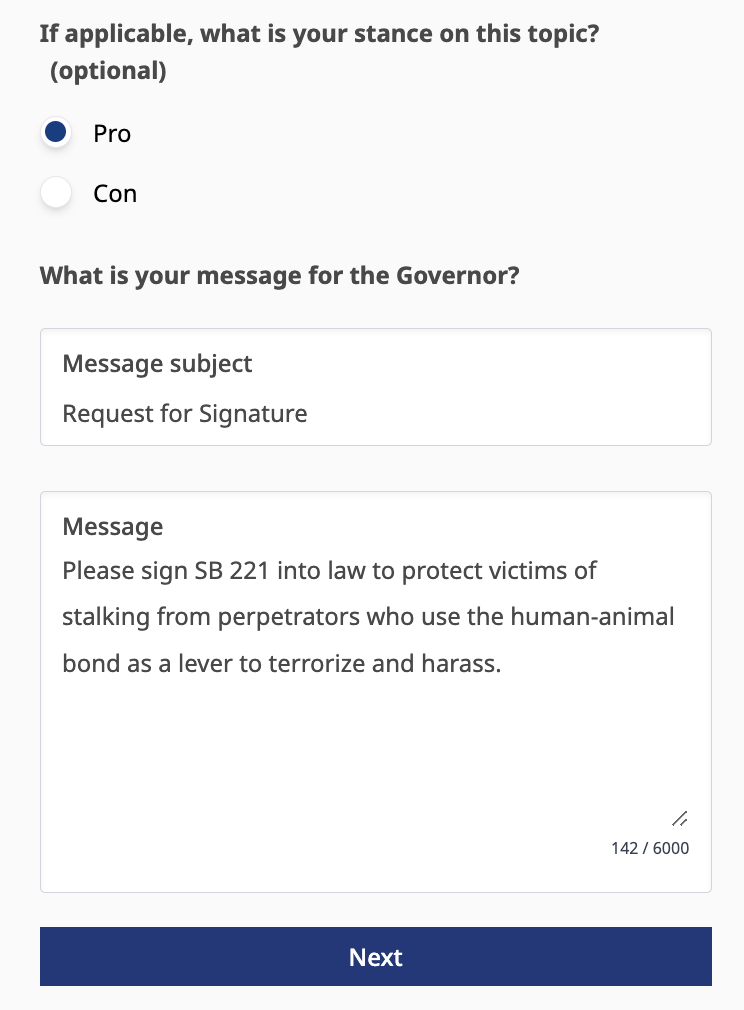Place cursor after "harass." in message
The width and height of the screenshot is (744, 1010).
click(x=501, y=663)
